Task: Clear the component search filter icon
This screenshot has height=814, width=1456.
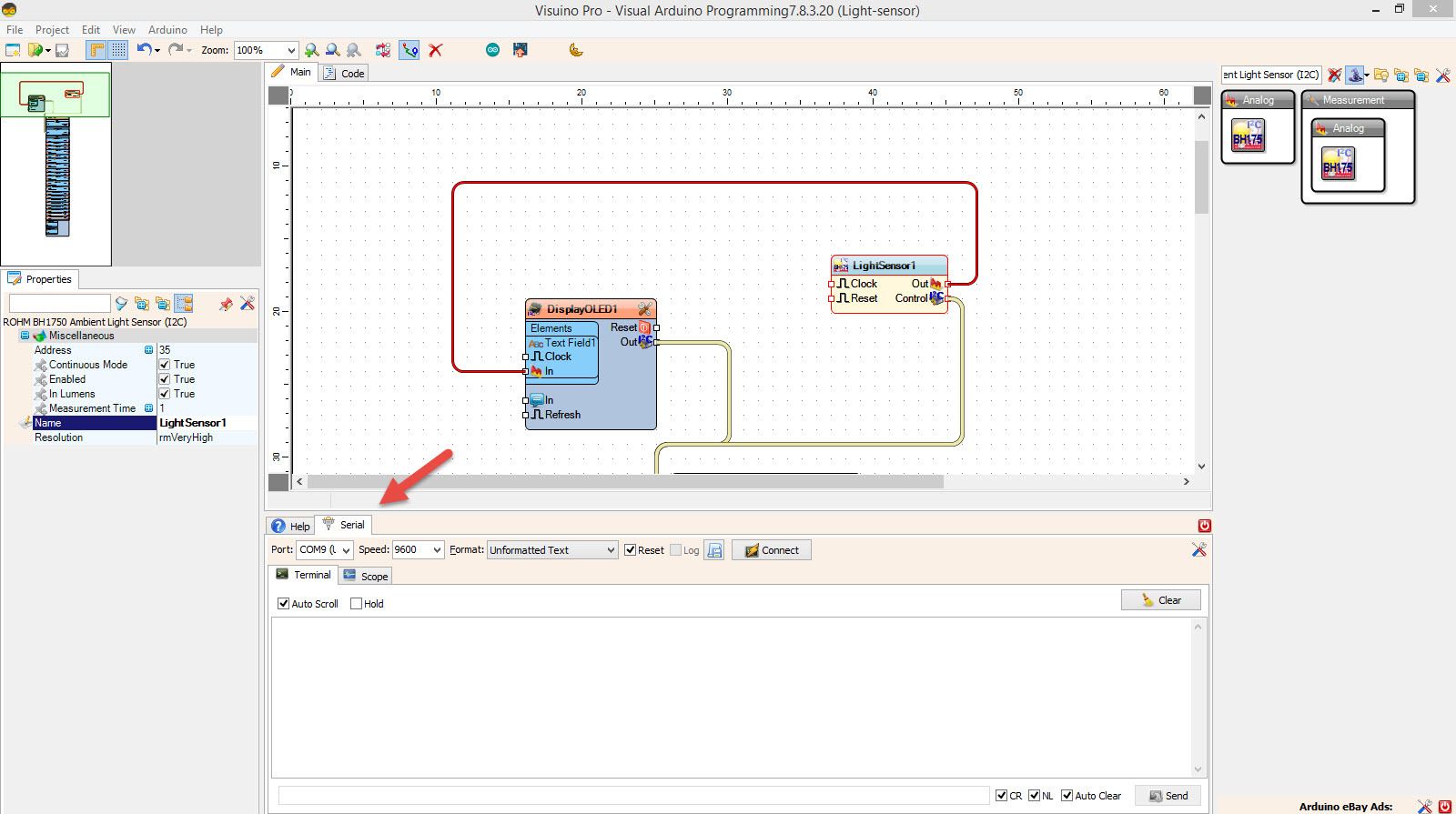Action: [1334, 75]
